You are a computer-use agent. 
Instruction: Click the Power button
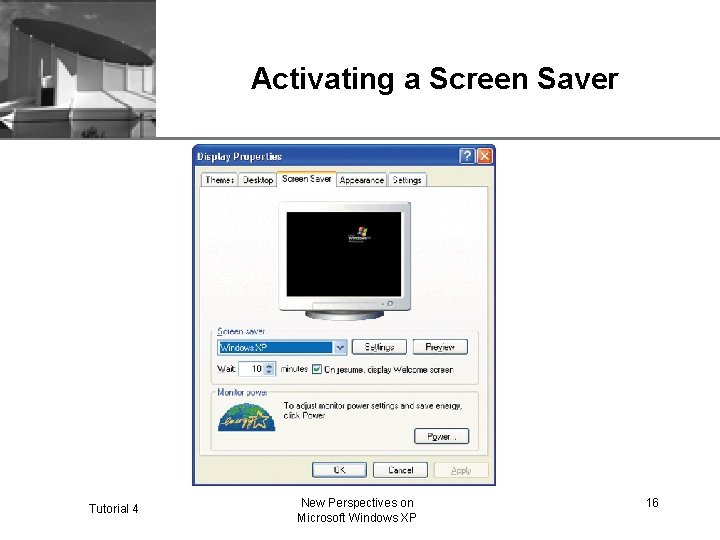tap(441, 436)
